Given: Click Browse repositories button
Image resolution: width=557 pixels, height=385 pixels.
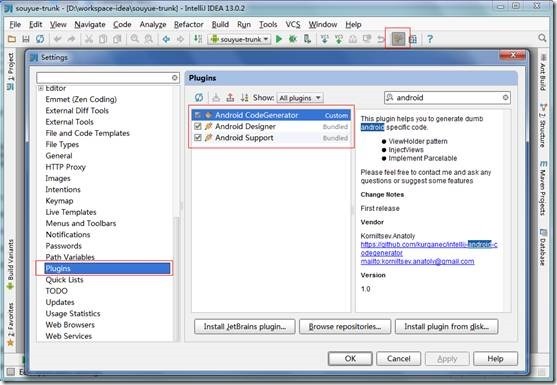Looking at the screenshot, I should coord(345,326).
